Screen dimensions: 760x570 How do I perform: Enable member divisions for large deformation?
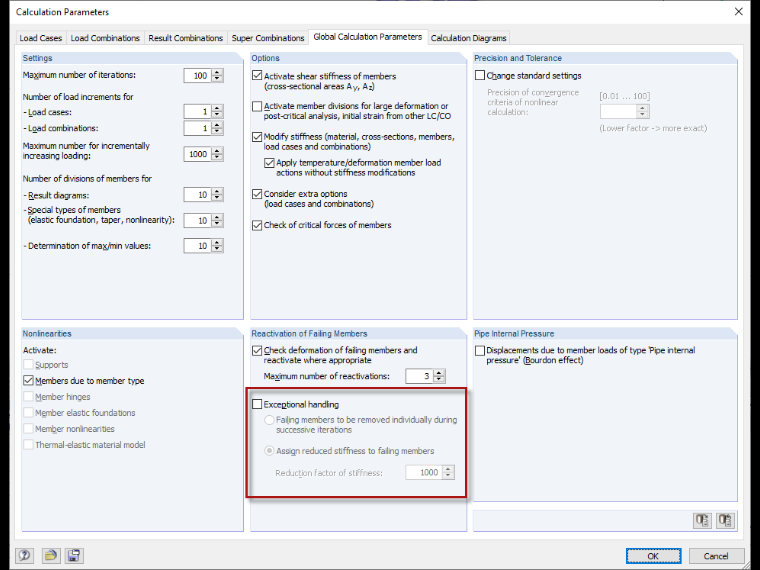[x=257, y=106]
